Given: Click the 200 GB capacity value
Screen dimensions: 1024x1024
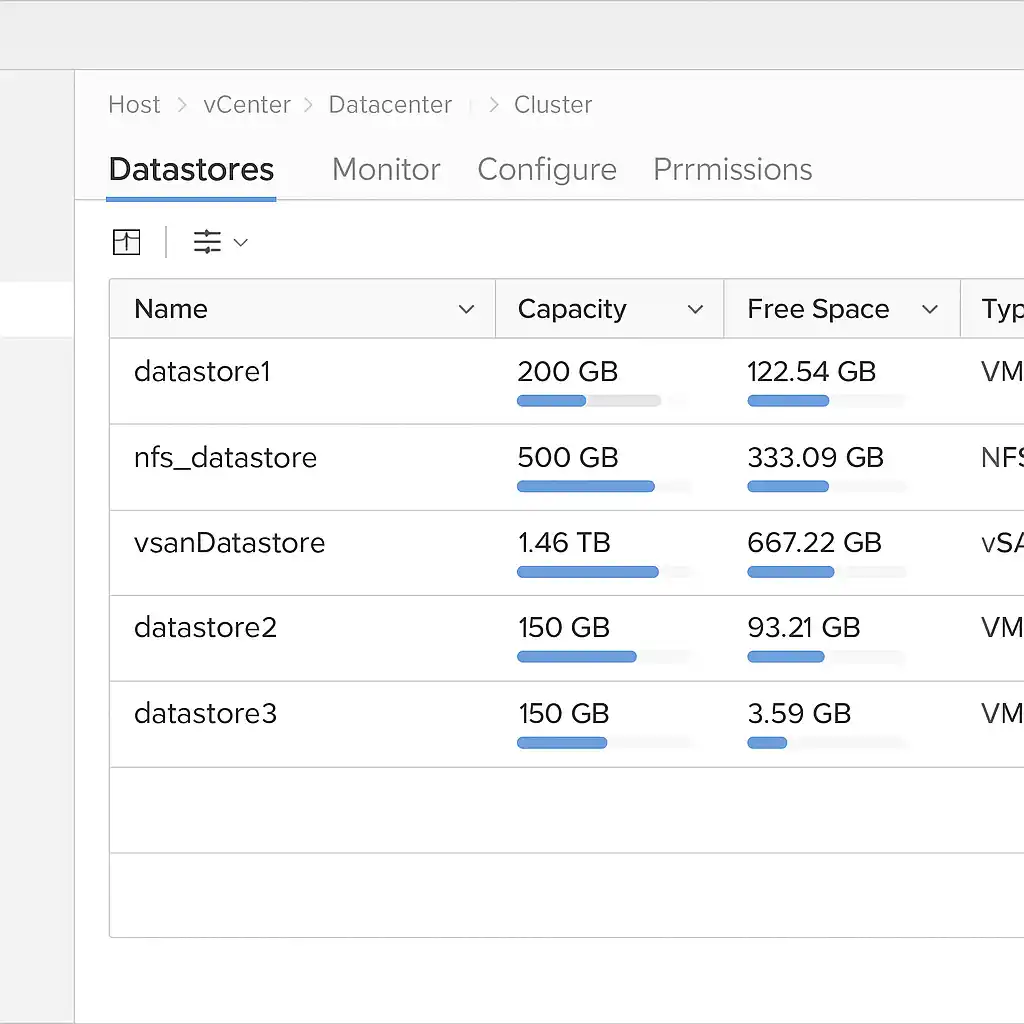Looking at the screenshot, I should [568, 372].
